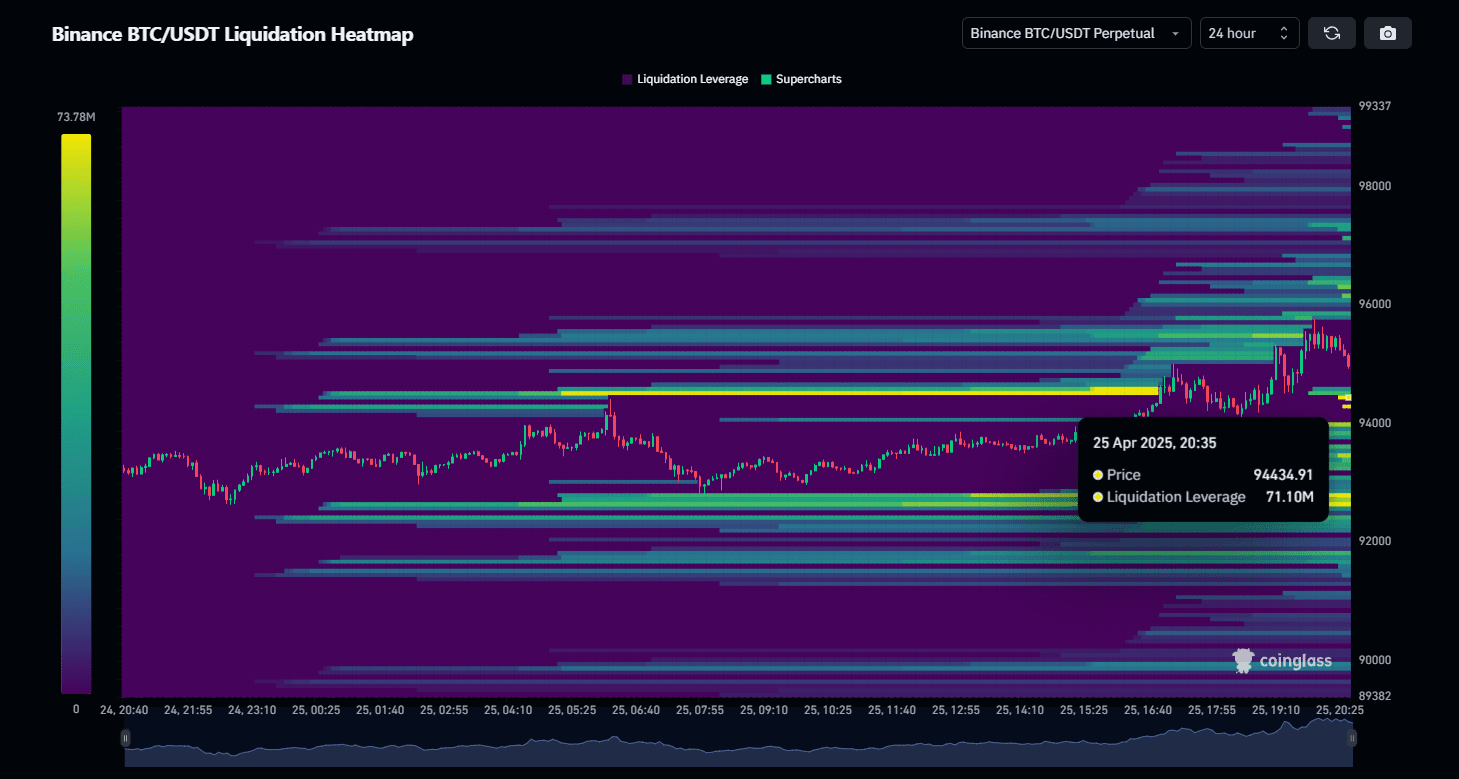Capture a chart screenshot with the camera icon
The image size is (1459, 779).
point(1388,33)
